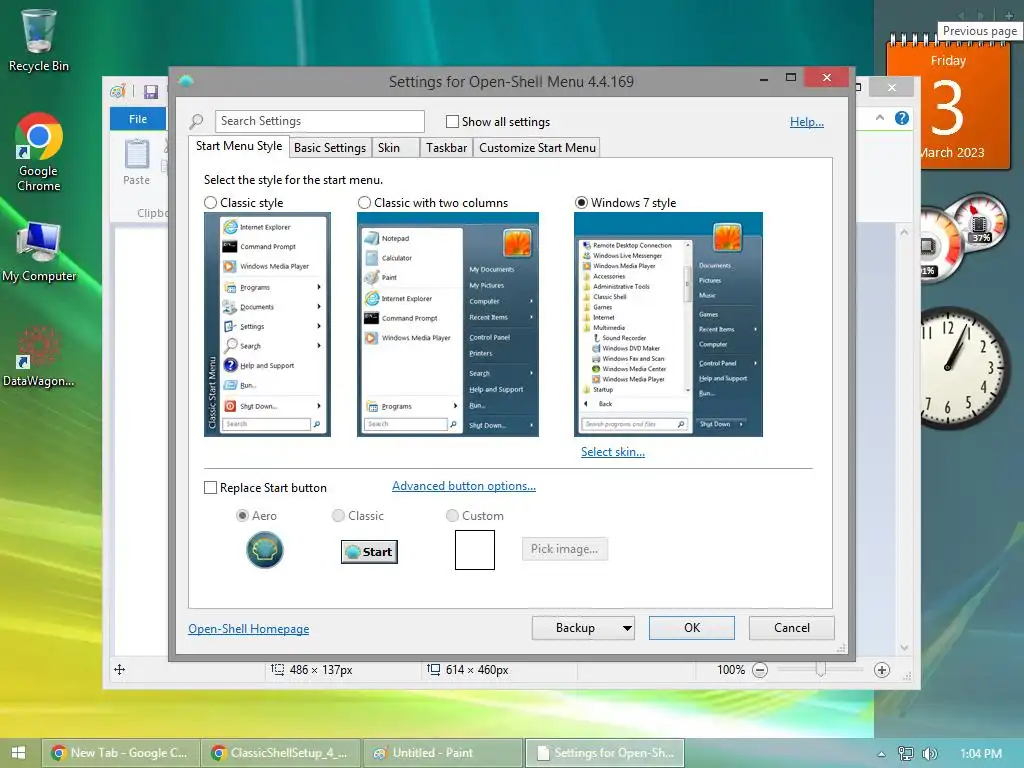1024x768 pixels.
Task: Switch to ClassicShellSetup Chrome taskbar item
Action: (x=281, y=753)
